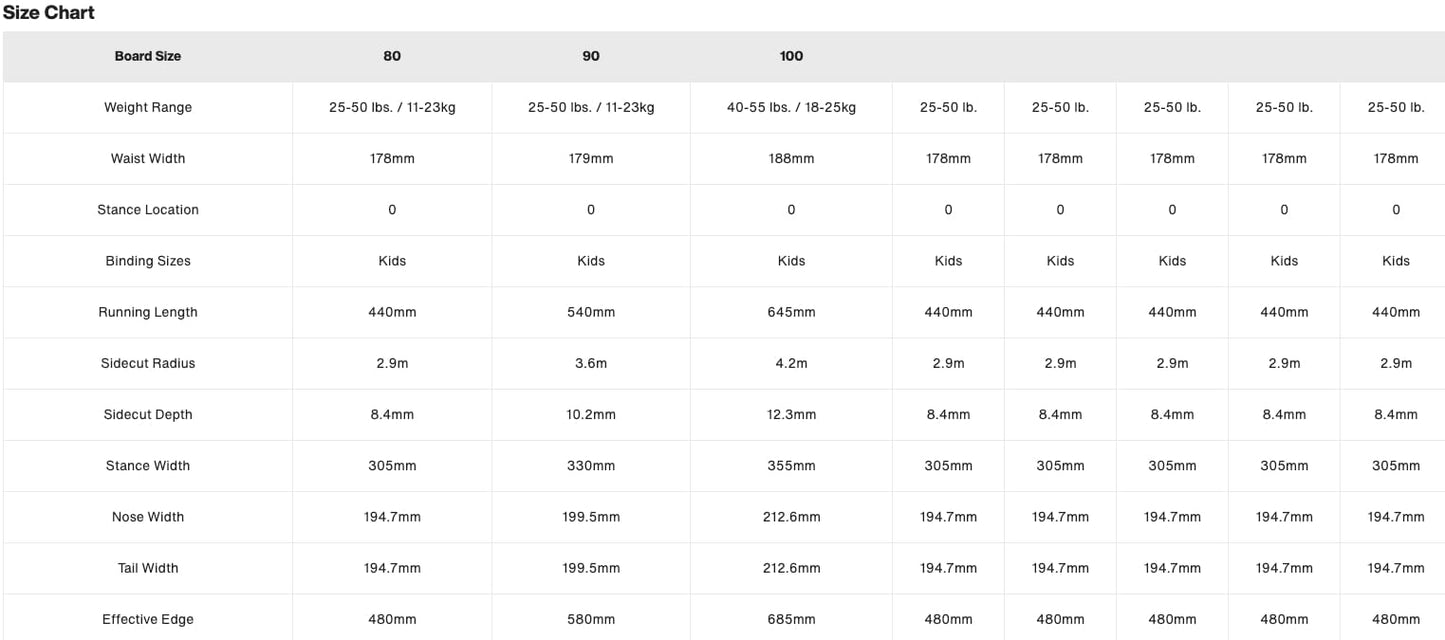Image resolution: width=1445 pixels, height=640 pixels.
Task: Select the Weight Range row label
Action: click(x=148, y=107)
